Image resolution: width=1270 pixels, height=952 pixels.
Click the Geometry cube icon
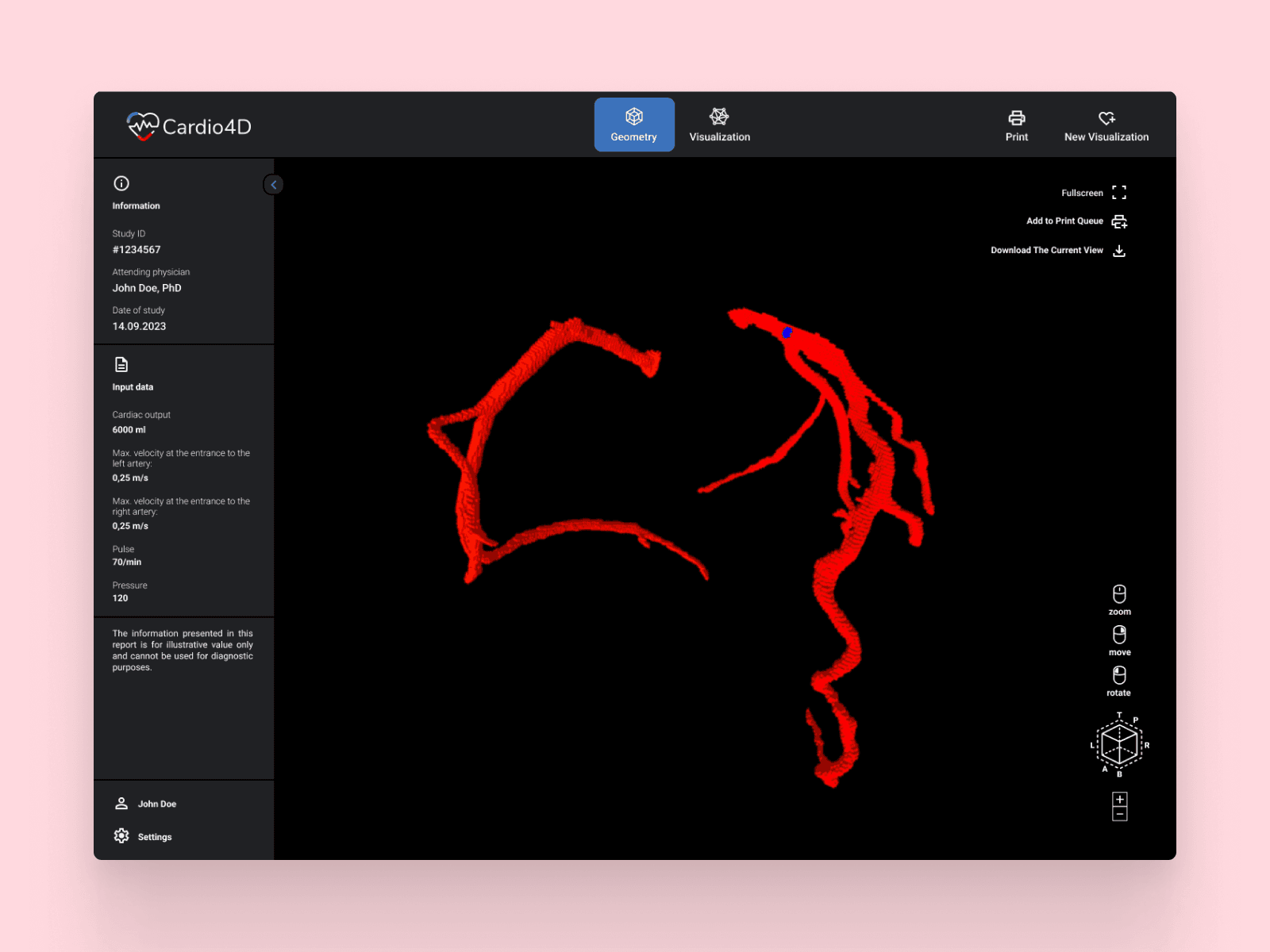click(634, 117)
